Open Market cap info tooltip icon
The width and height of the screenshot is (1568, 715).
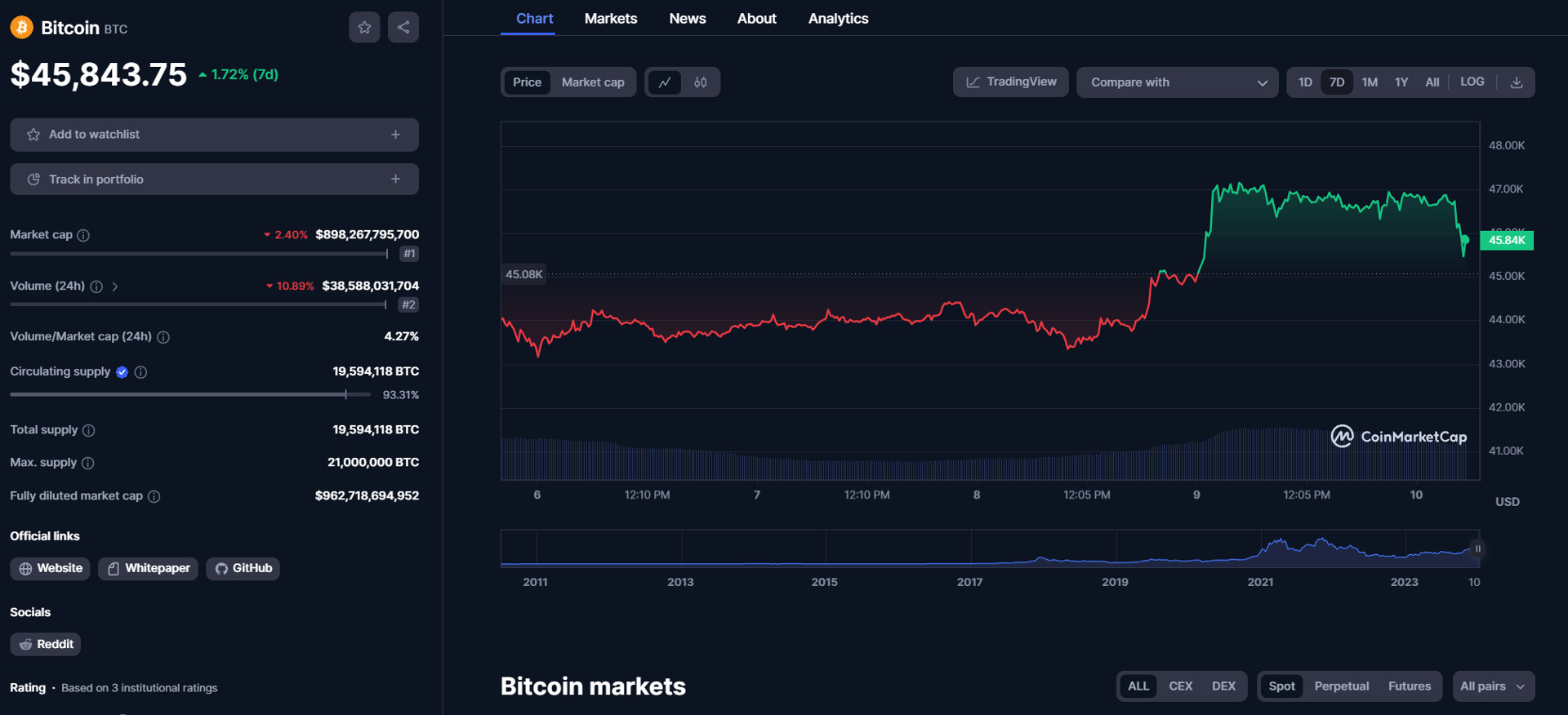83,235
